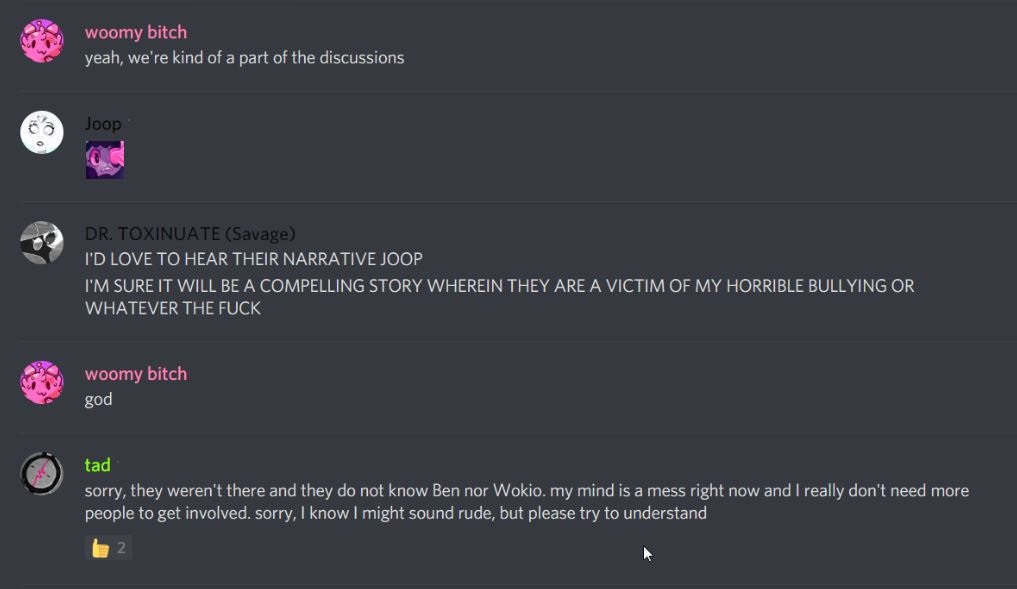Toggle the thumbs-up reaction showing count 2
Viewport: 1017px width, 589px height.
[x=108, y=548]
